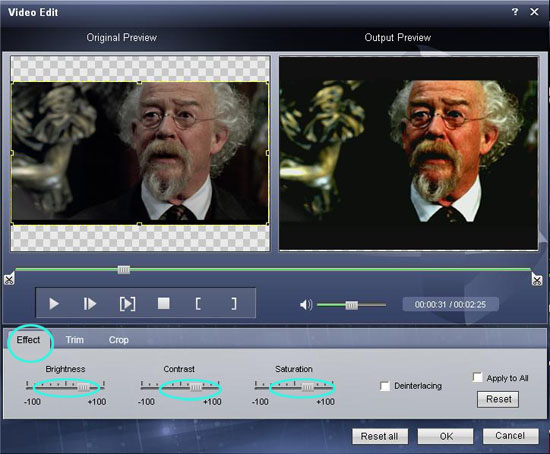Set trim end with the right bracket
The height and width of the screenshot is (454, 550).
coord(234,304)
